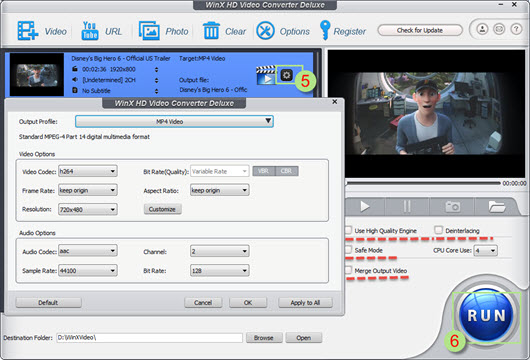Click Check for Update button
Viewport: 530px width, 360px height.
click(420, 30)
